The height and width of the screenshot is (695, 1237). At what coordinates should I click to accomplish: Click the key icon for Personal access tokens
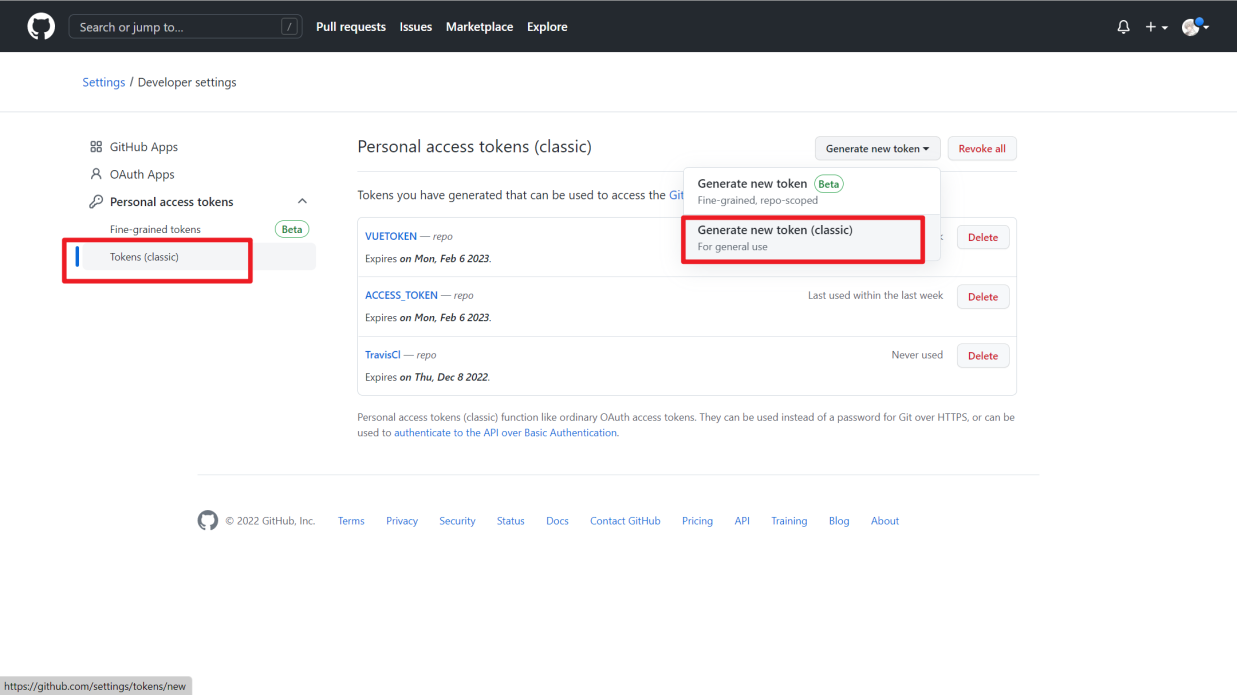(x=96, y=201)
